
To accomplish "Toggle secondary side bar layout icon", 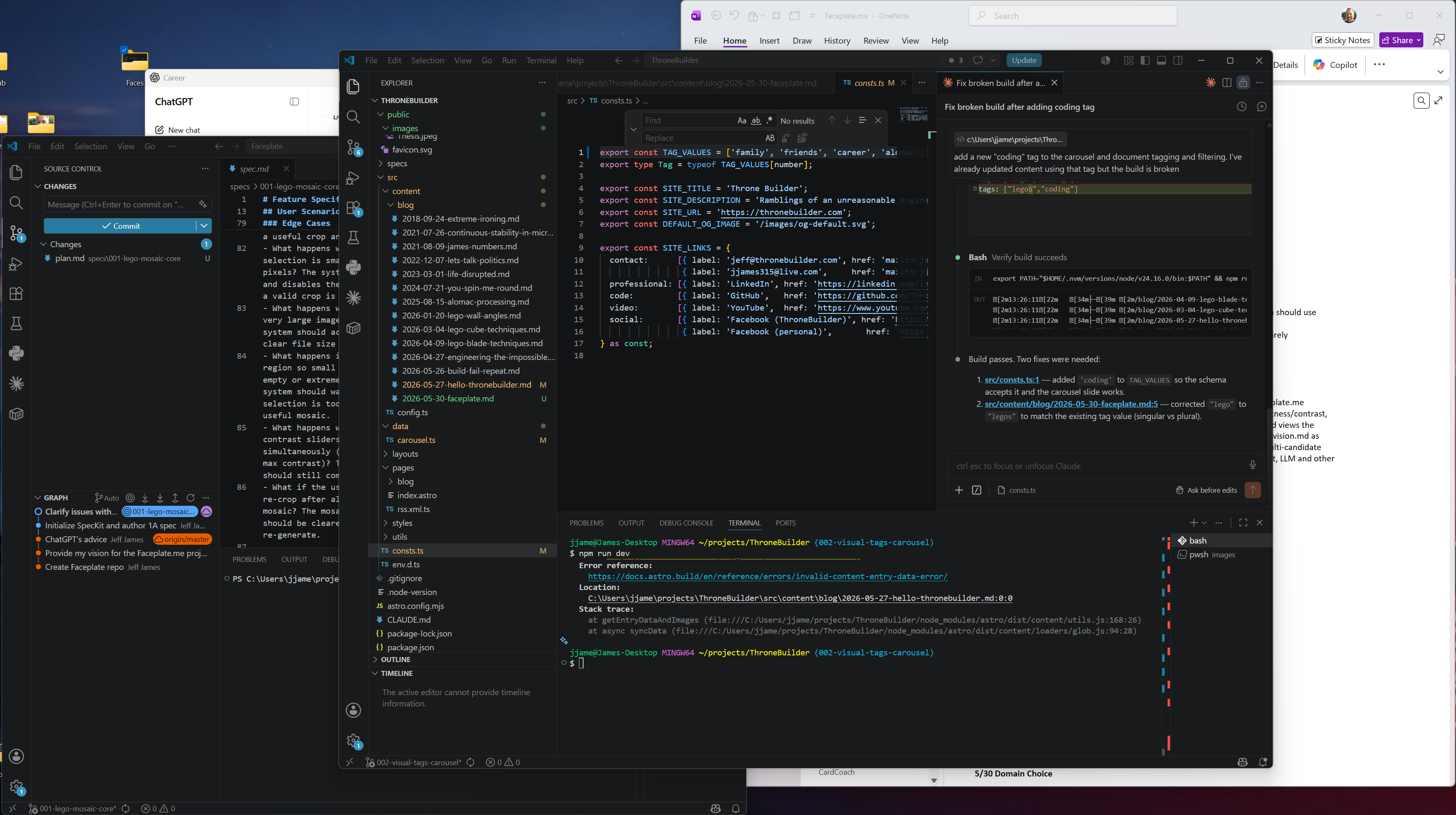I will 1178,60.
